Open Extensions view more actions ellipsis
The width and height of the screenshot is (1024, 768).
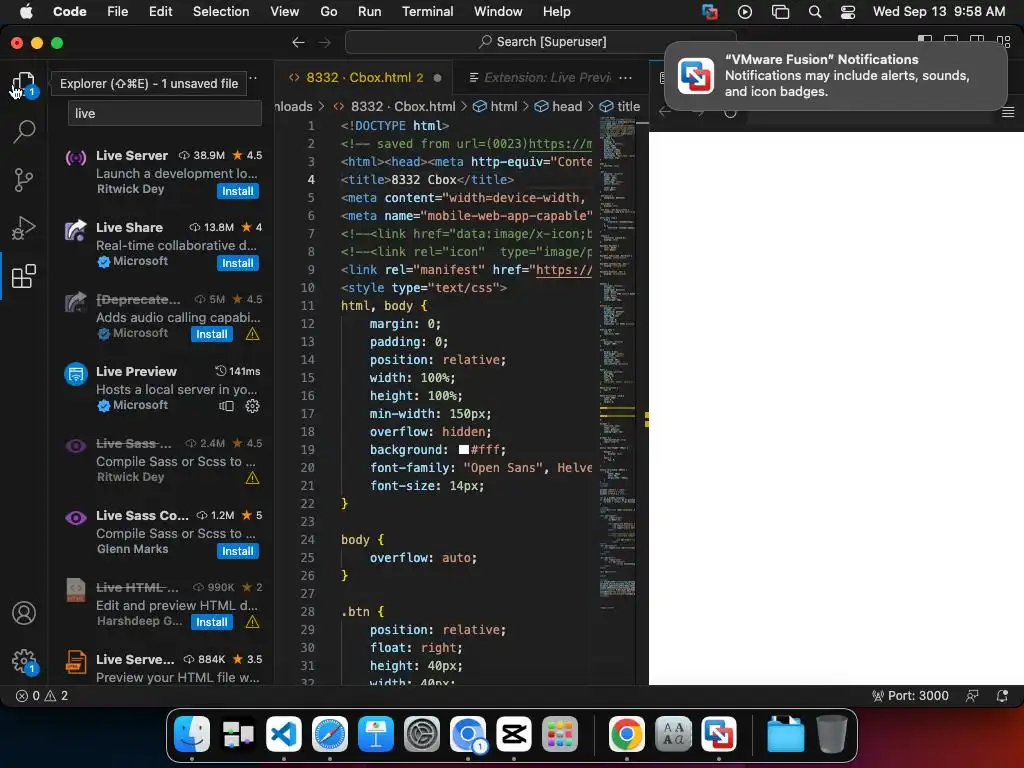pyautogui.click(x=253, y=78)
